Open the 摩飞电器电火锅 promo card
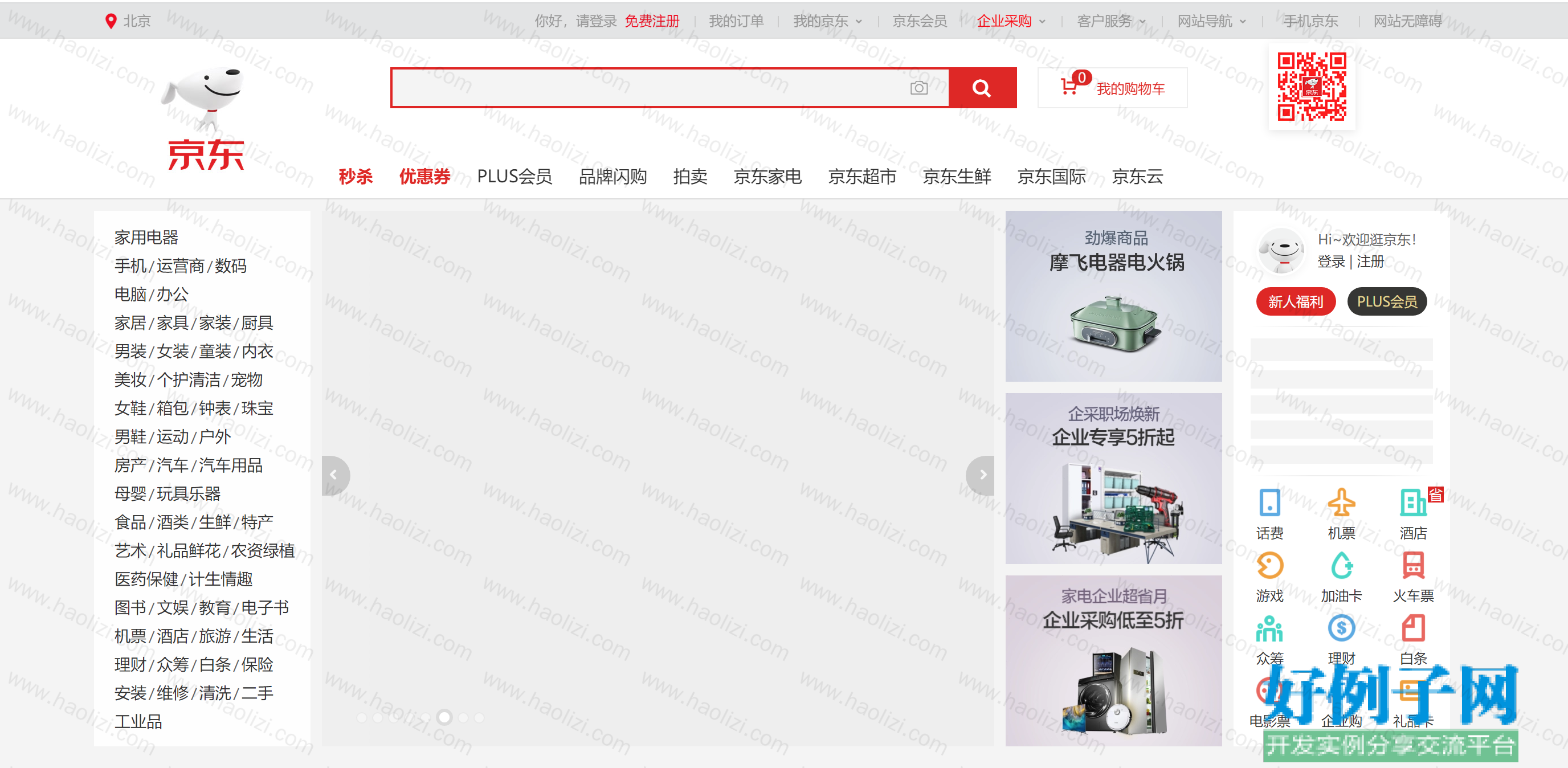The width and height of the screenshot is (1568, 768). click(1113, 296)
